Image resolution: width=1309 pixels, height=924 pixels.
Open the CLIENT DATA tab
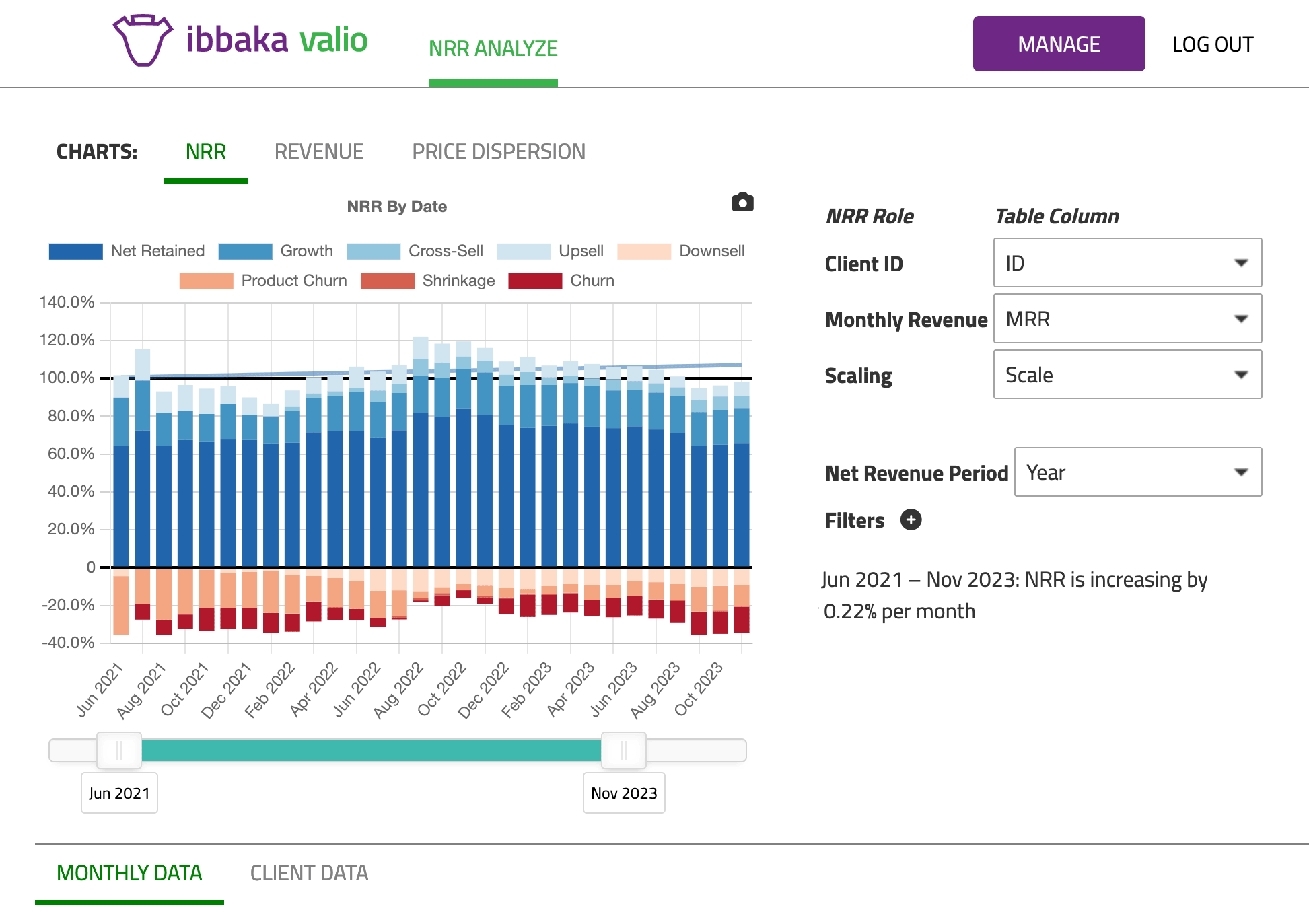click(309, 873)
